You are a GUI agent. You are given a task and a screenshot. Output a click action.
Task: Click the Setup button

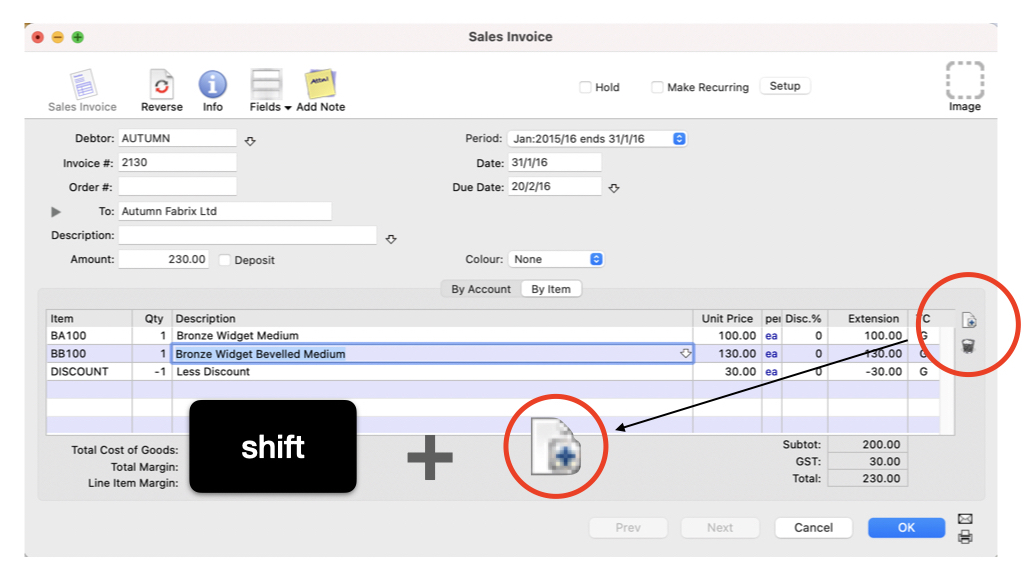pos(785,86)
